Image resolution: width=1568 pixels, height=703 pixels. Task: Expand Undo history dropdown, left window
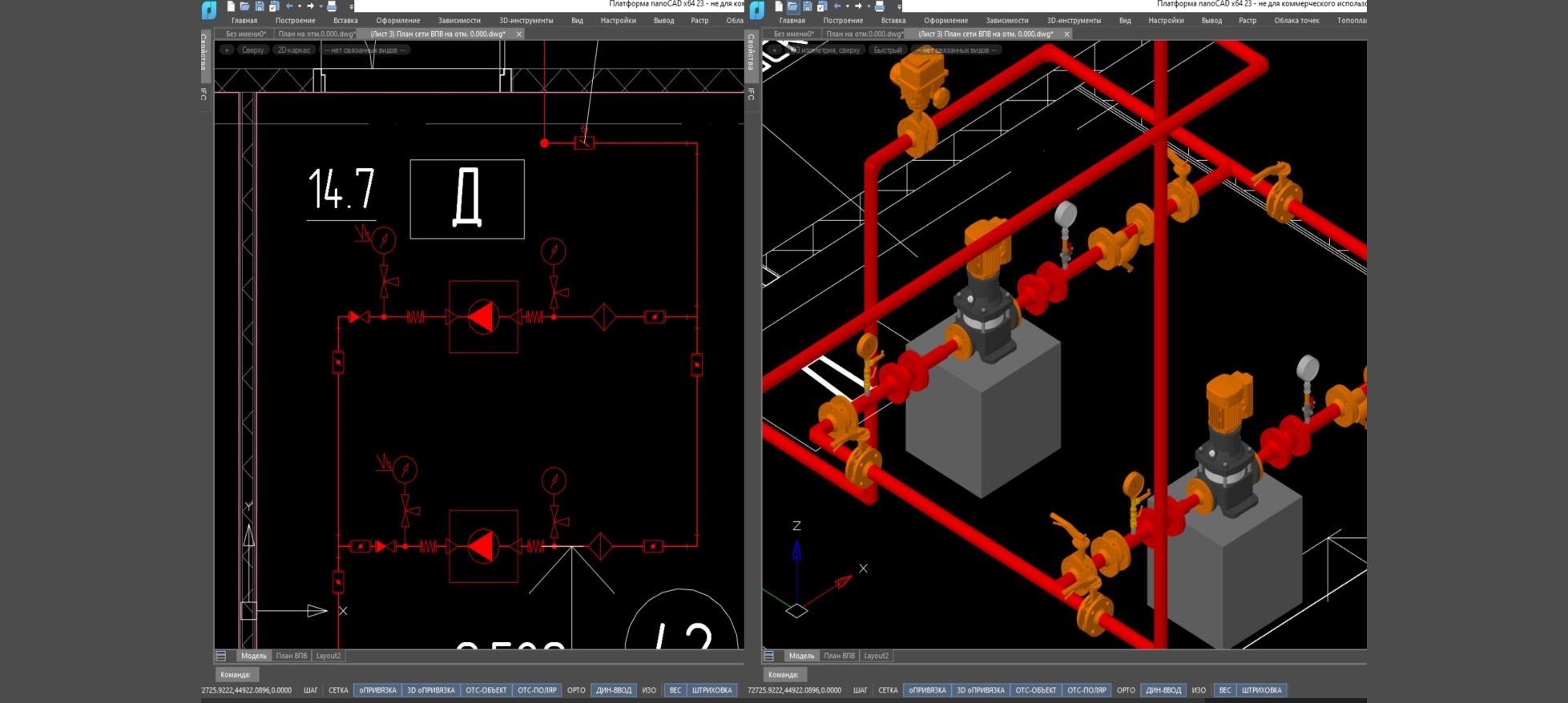[300, 6]
